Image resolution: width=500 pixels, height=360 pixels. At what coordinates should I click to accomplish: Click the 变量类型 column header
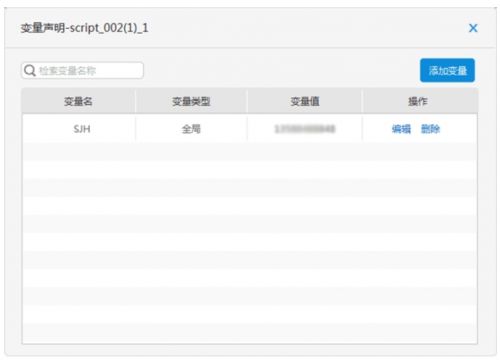tap(191, 101)
